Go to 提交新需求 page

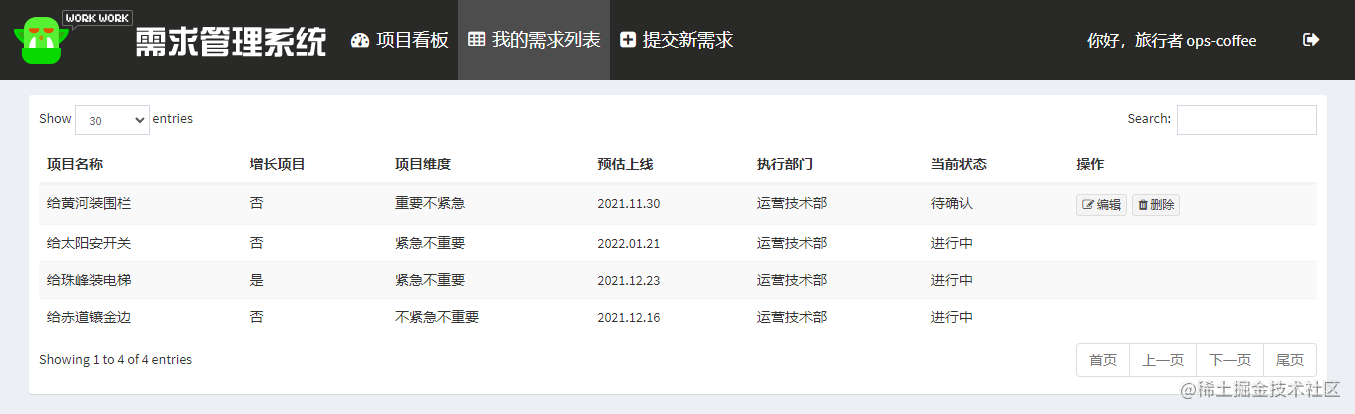click(677, 40)
